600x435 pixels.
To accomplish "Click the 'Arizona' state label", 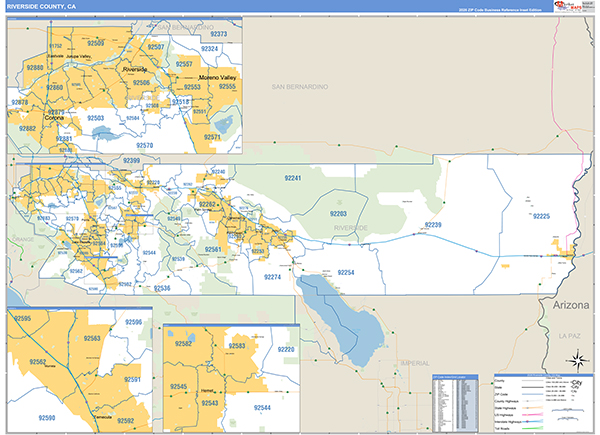I will (571, 305).
